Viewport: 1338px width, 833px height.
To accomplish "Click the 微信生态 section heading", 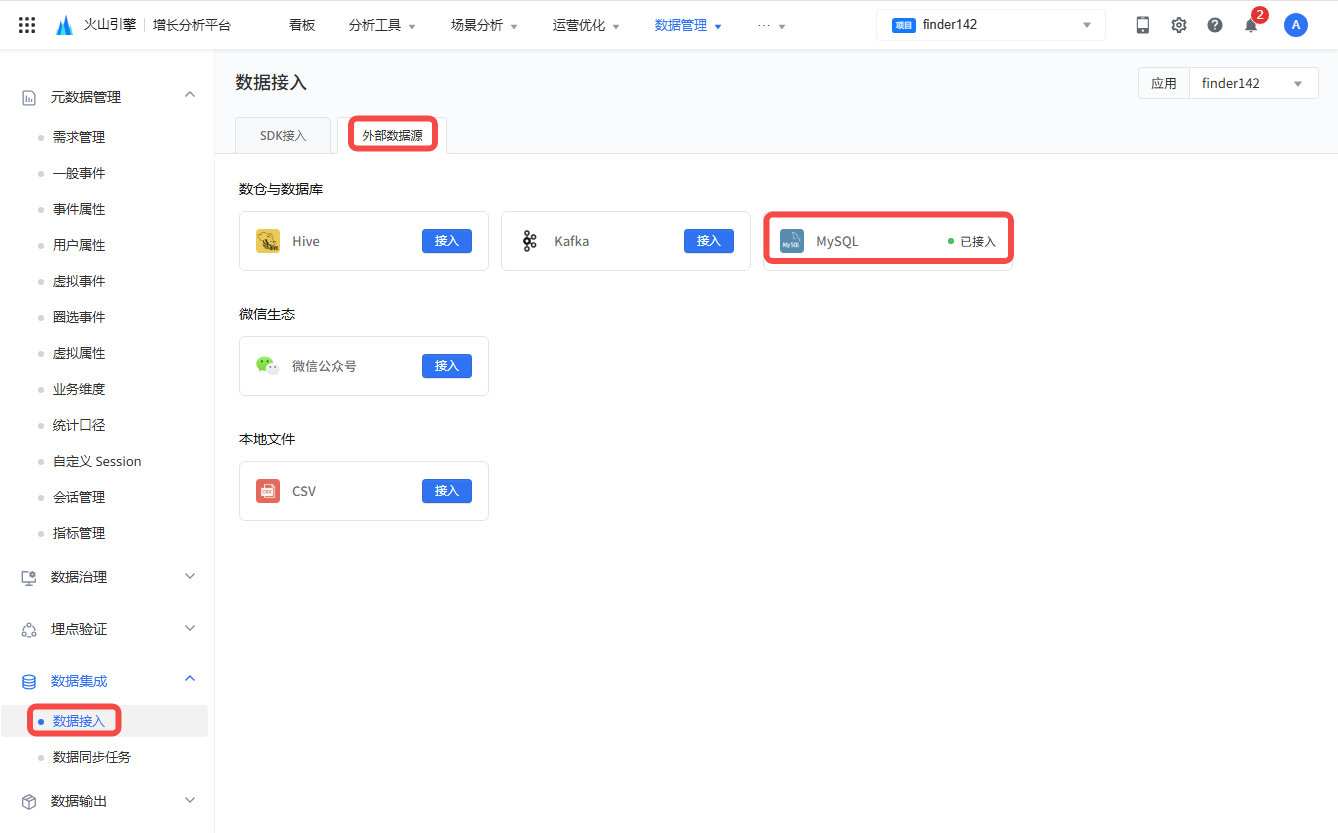I will tap(267, 314).
